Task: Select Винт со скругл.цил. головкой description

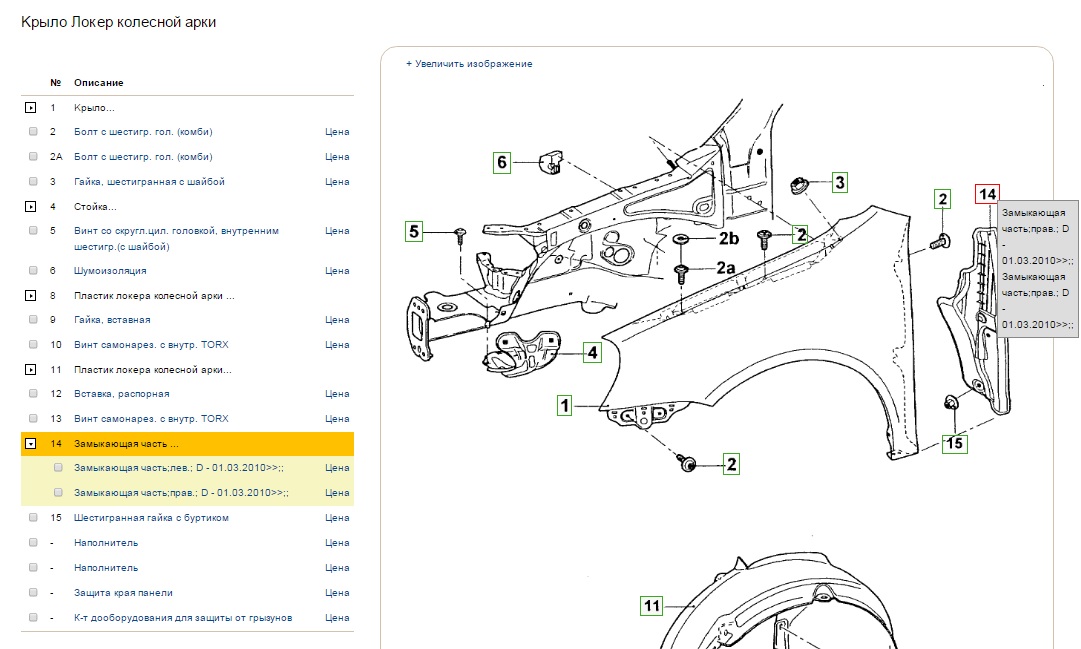Action: click(x=176, y=239)
